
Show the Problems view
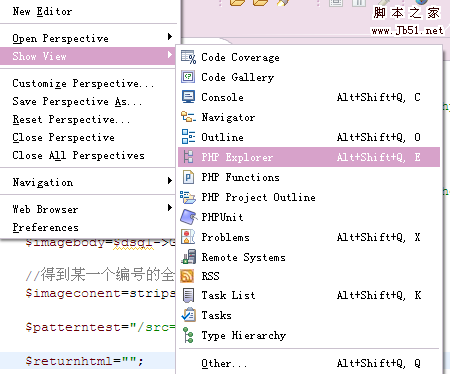[x=309, y=237]
